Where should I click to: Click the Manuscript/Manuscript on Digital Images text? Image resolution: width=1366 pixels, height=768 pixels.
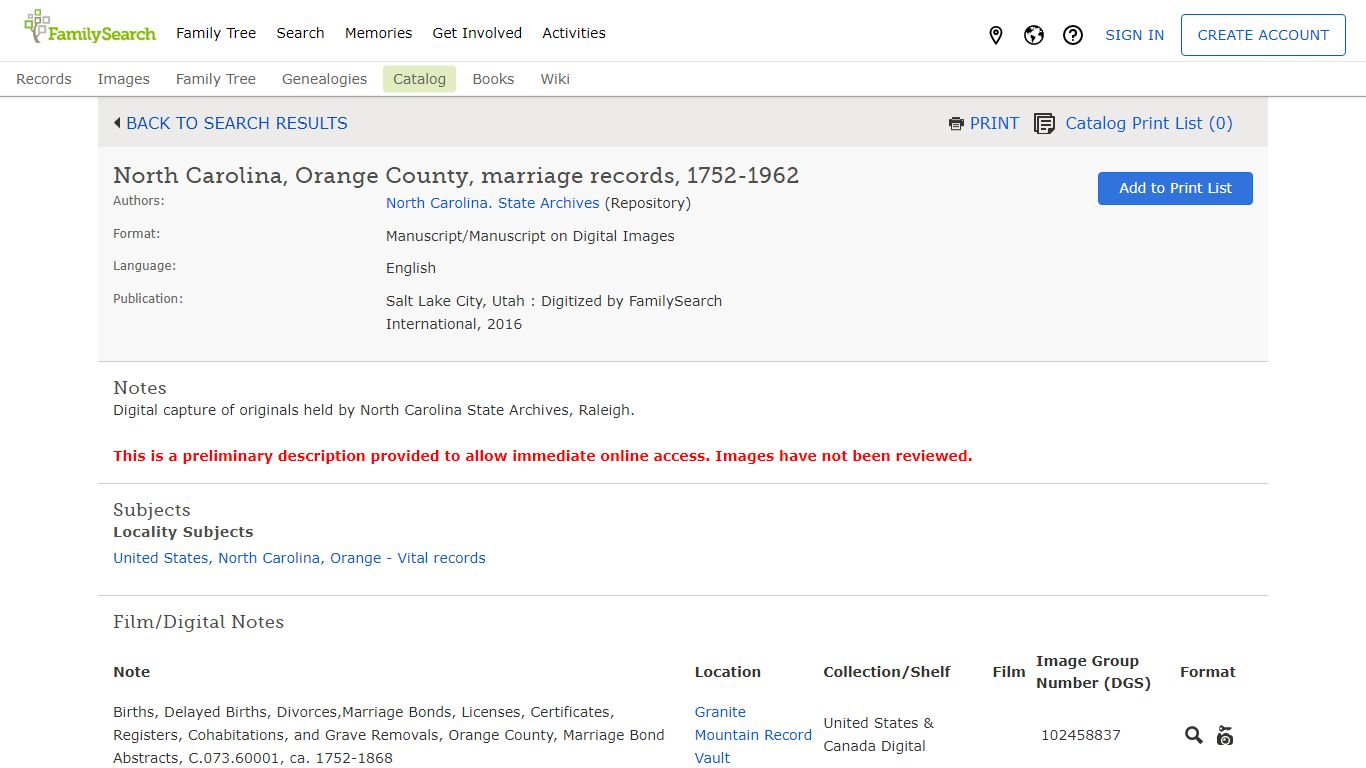pos(530,236)
